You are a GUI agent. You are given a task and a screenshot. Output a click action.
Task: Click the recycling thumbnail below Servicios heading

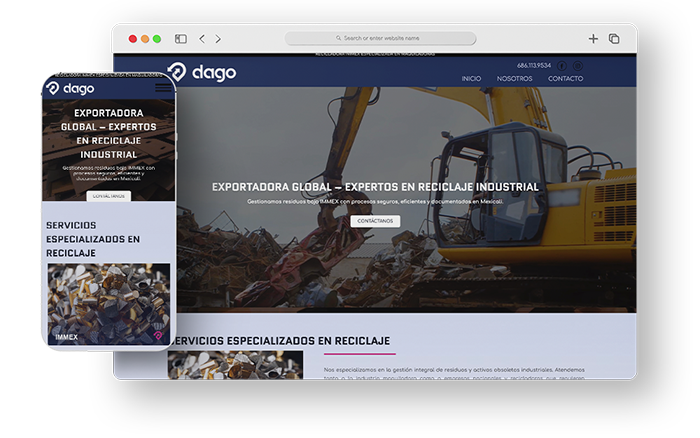[x=235, y=365]
